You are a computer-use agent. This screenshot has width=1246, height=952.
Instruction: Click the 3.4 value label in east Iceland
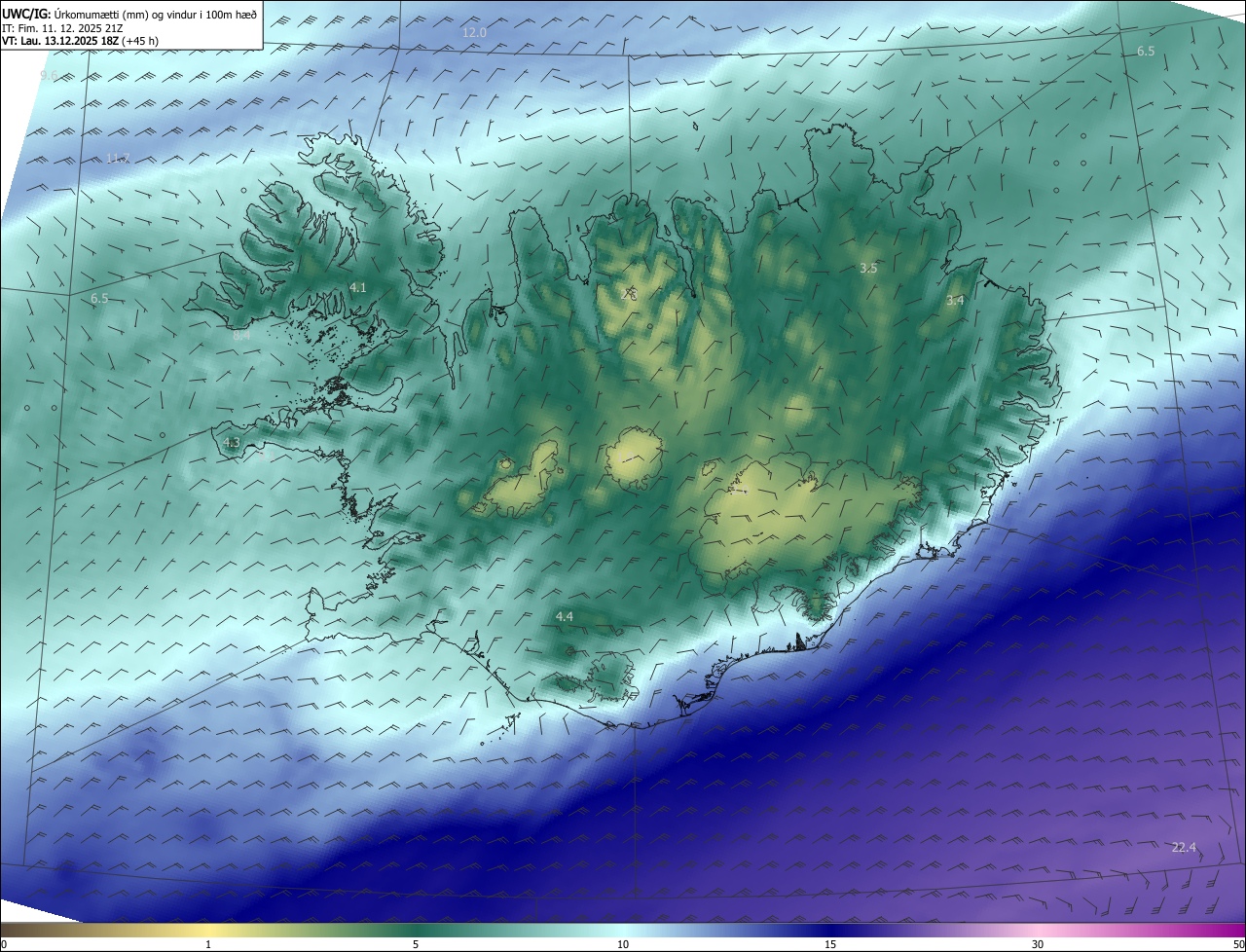coord(956,301)
